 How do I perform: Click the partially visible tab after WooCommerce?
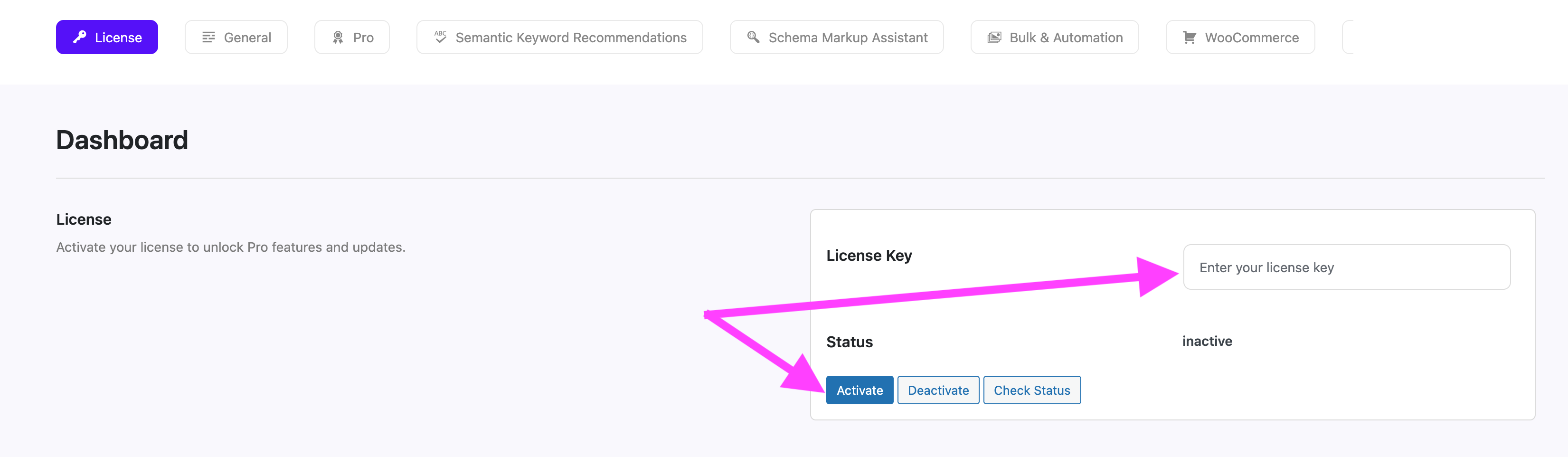point(1348,37)
